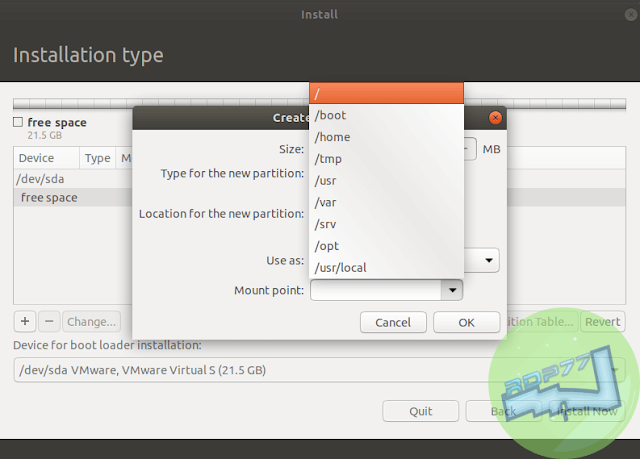Pick the /usr mount point

(x=386, y=180)
